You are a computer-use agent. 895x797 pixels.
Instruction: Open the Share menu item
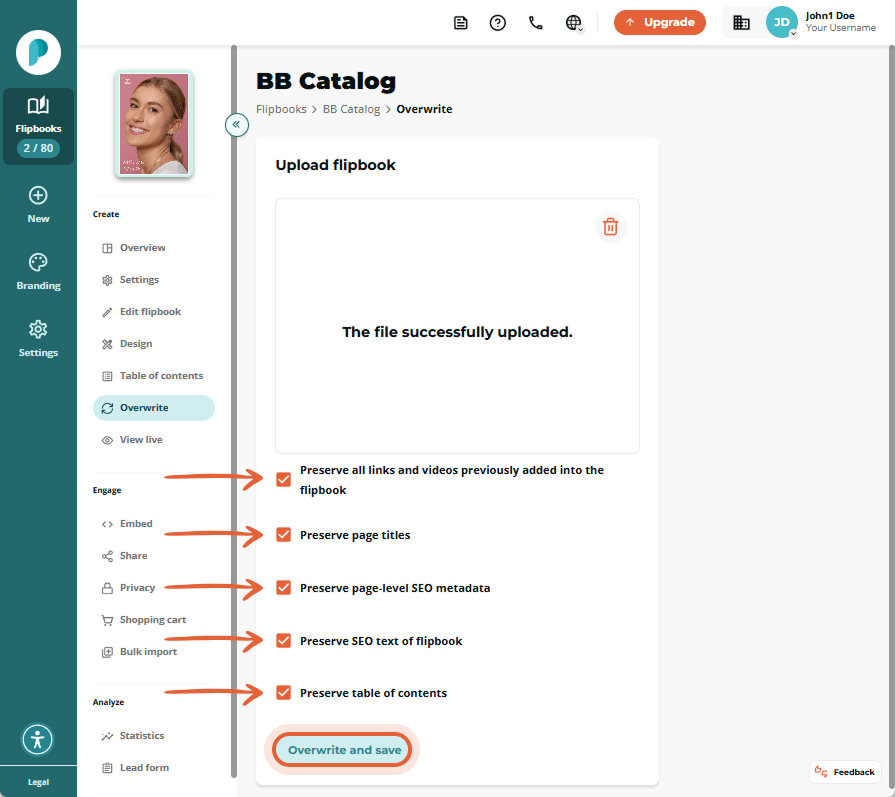pyautogui.click(x=154, y=556)
